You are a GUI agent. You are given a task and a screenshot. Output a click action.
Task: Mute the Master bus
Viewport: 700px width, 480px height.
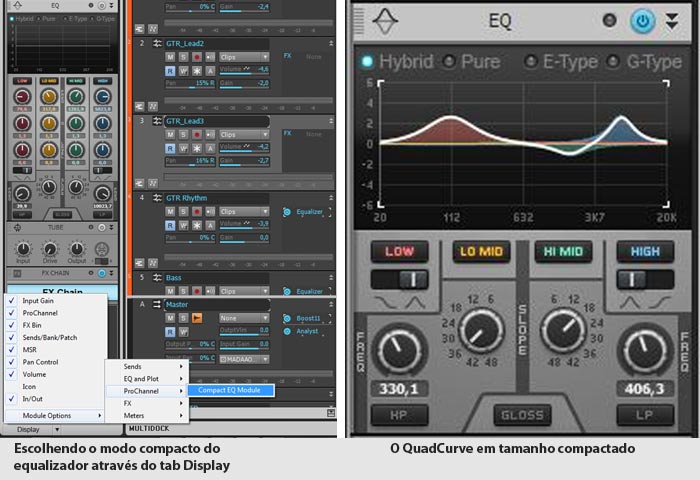coord(170,318)
